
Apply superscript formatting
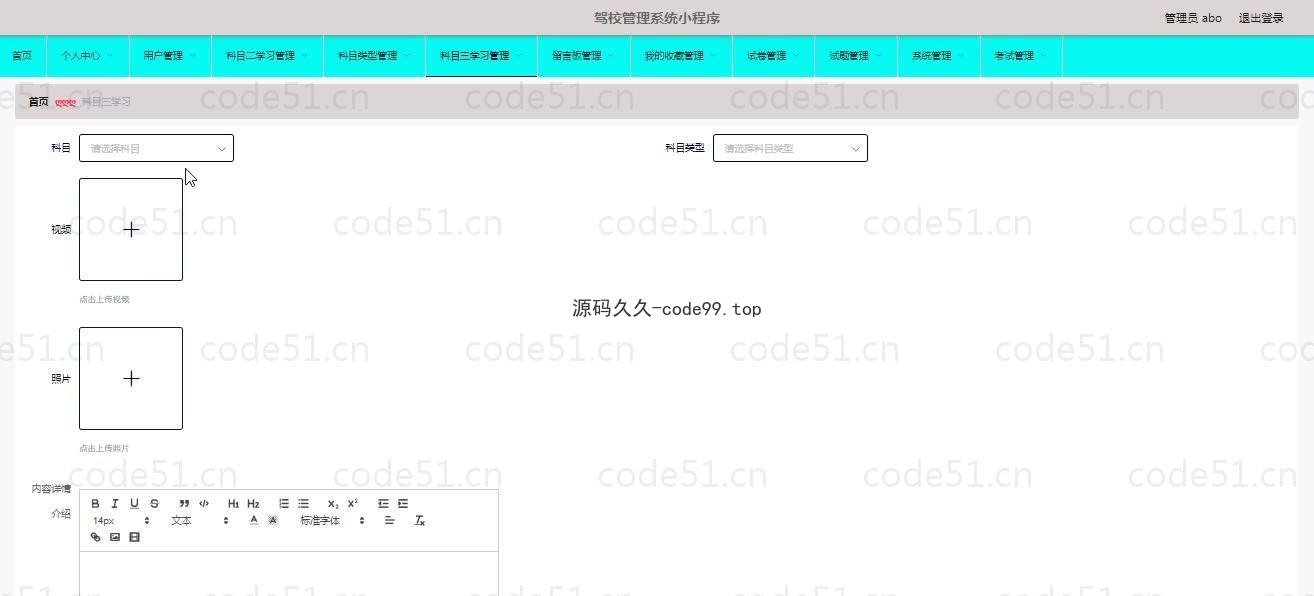(353, 503)
